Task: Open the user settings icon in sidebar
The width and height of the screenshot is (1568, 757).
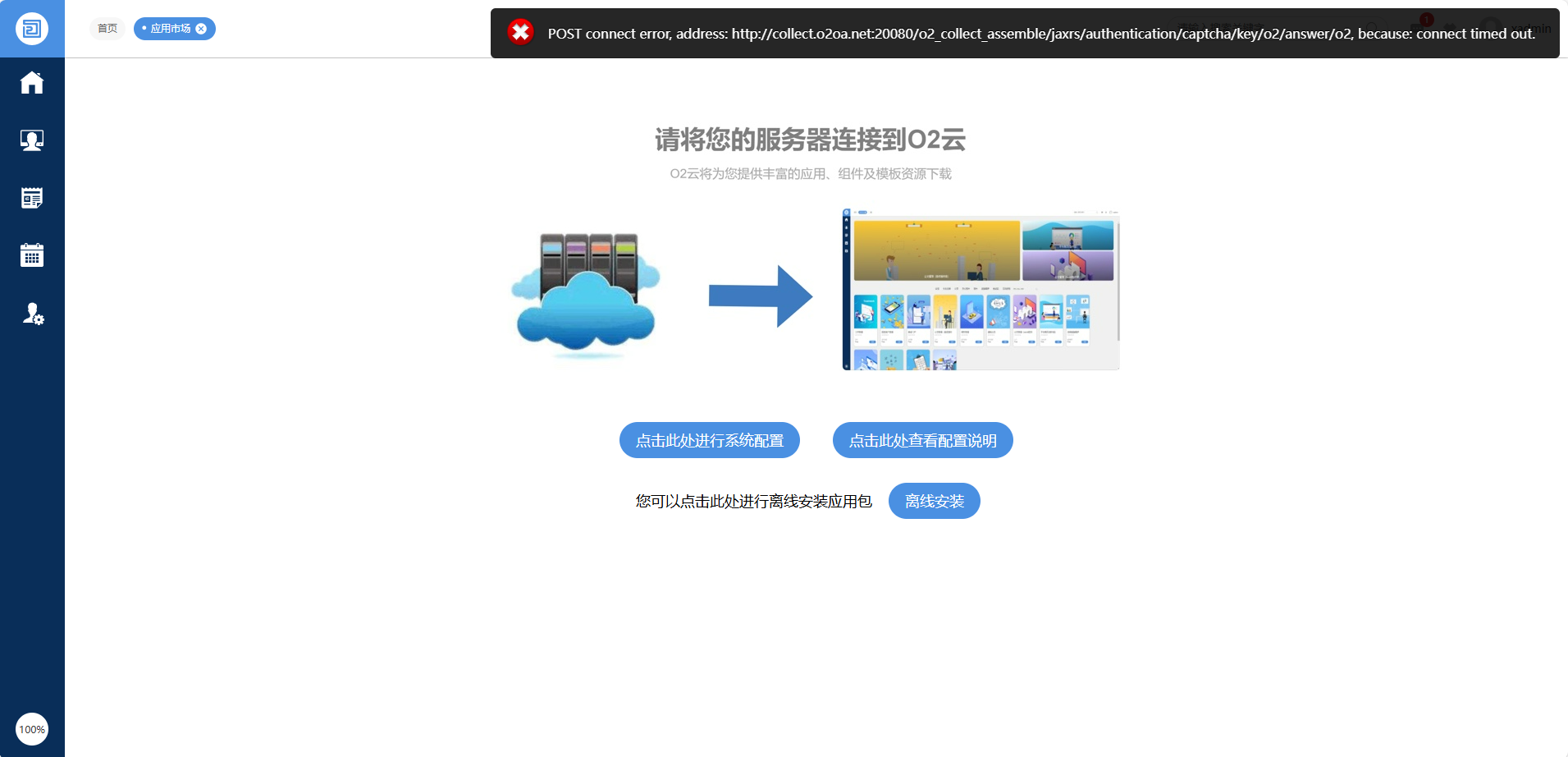Action: coord(33,314)
